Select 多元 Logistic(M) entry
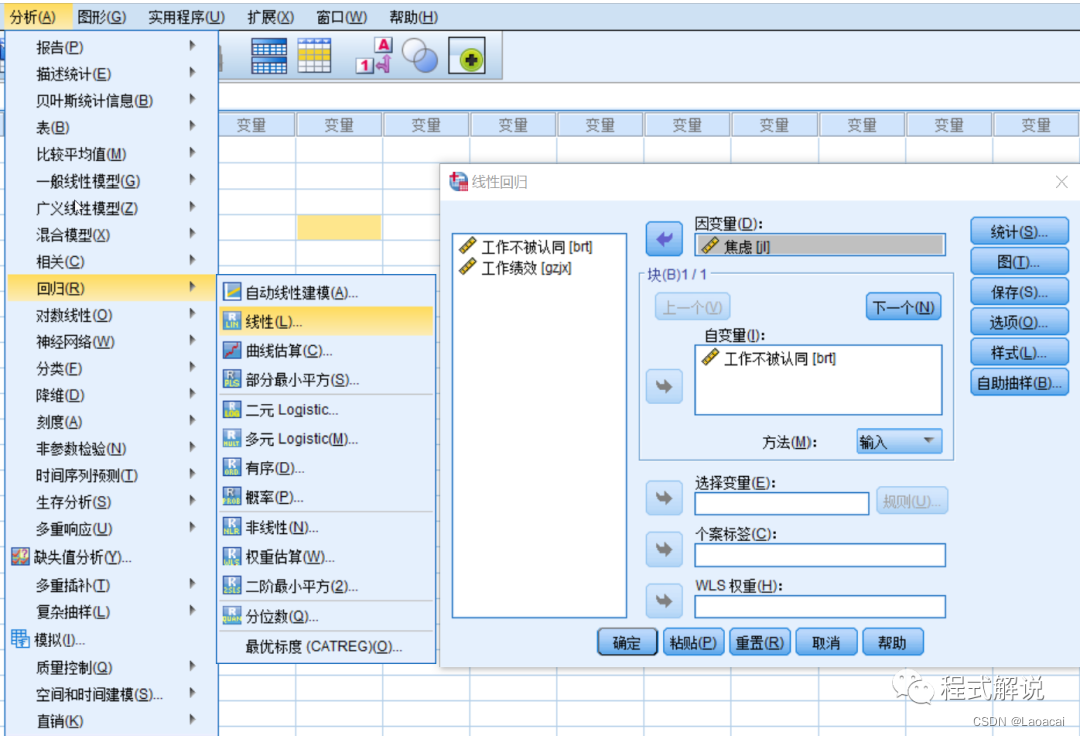The height and width of the screenshot is (736, 1080). pyautogui.click(x=326, y=439)
